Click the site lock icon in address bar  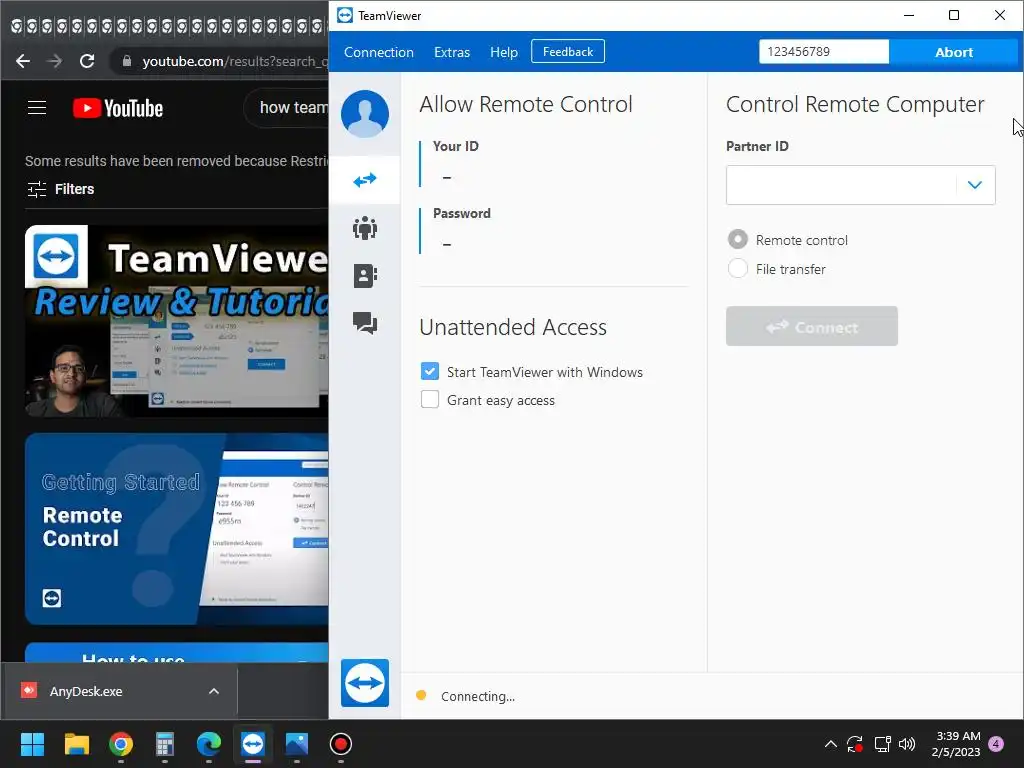tap(127, 61)
